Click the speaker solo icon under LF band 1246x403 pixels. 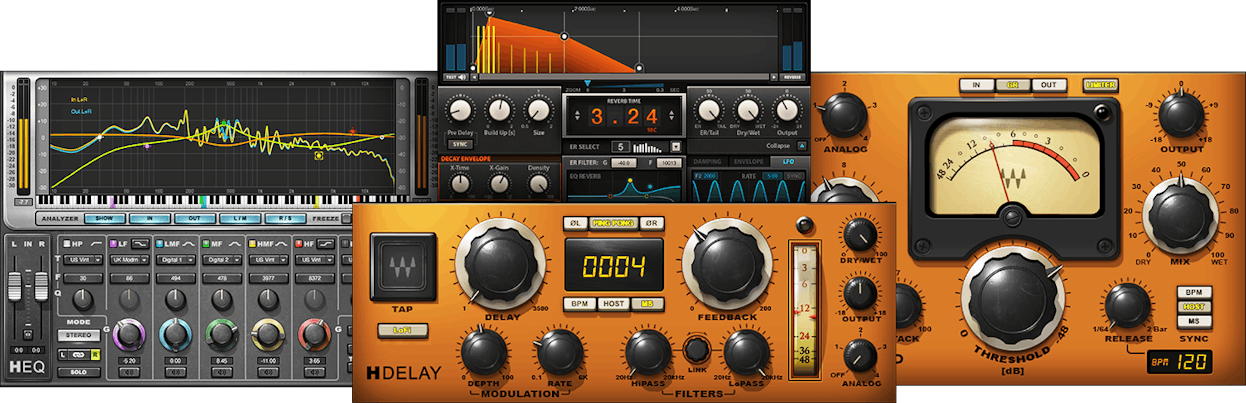[x=128, y=372]
